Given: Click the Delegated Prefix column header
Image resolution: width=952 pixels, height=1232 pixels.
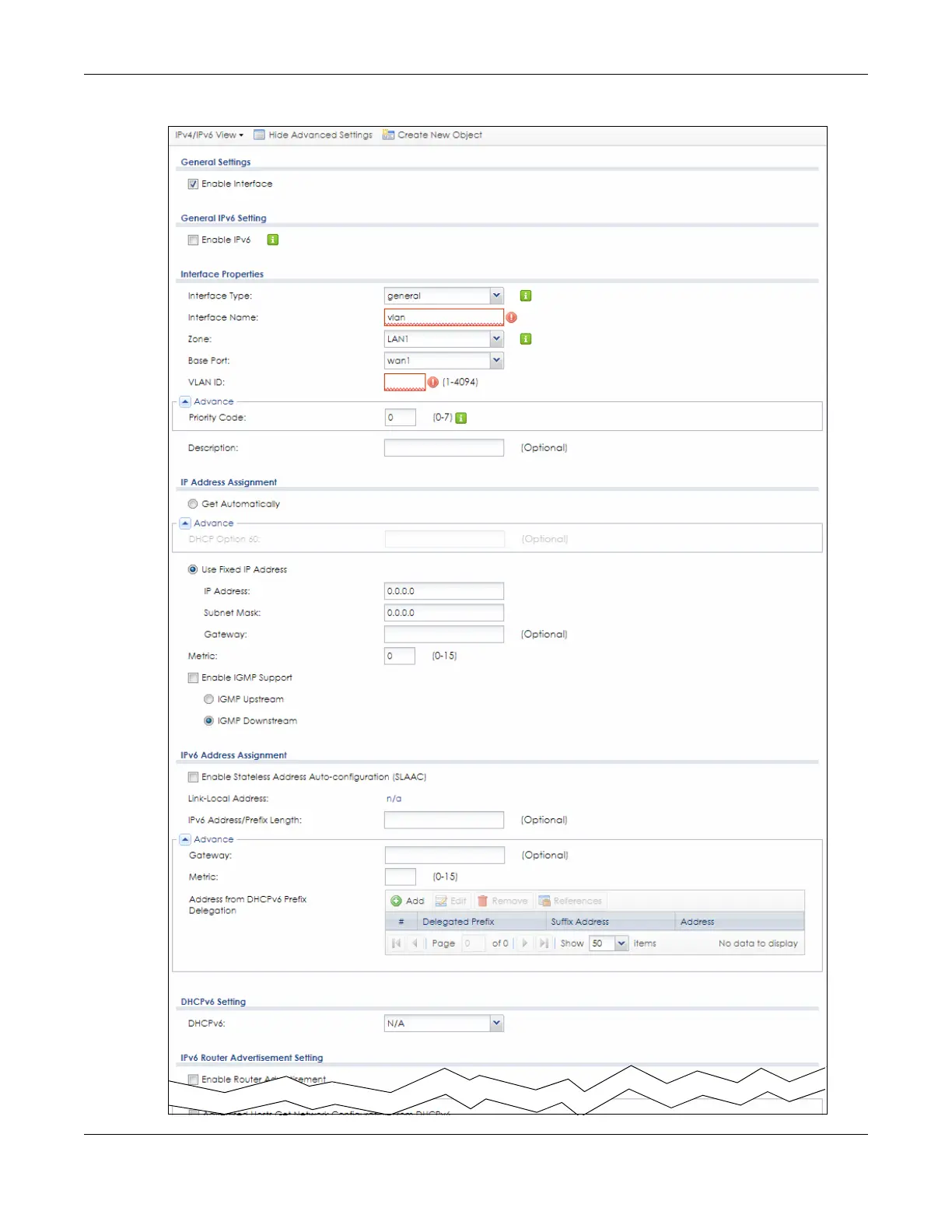Looking at the screenshot, I should point(458,922).
